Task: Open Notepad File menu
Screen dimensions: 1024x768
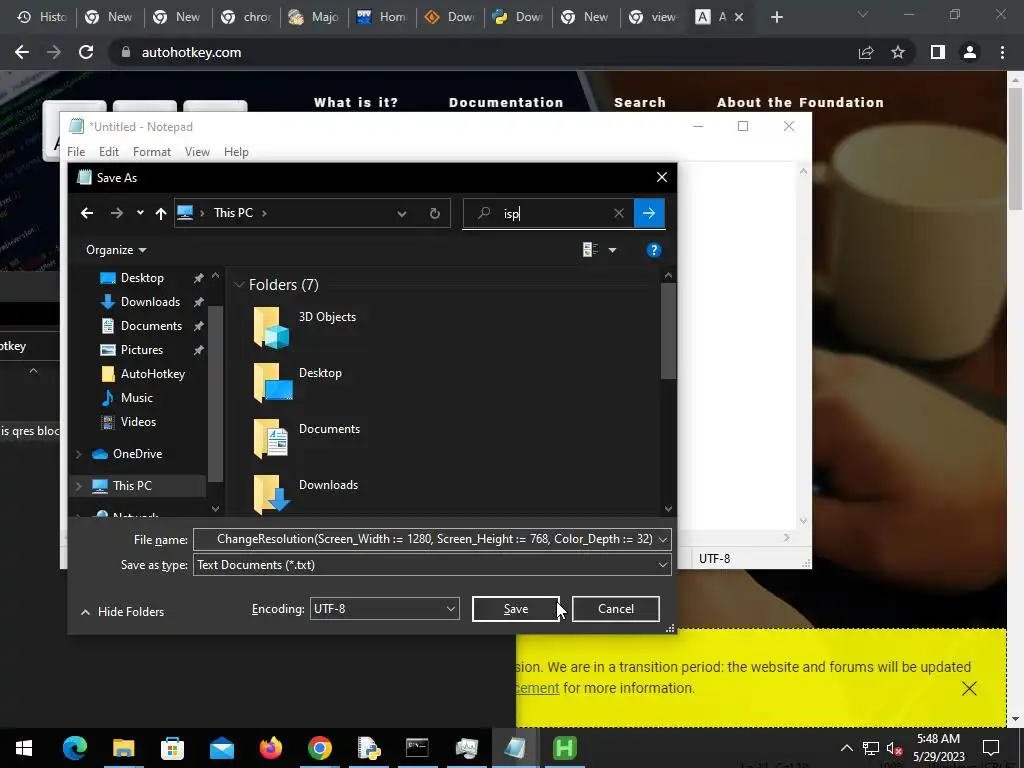Action: tap(76, 152)
